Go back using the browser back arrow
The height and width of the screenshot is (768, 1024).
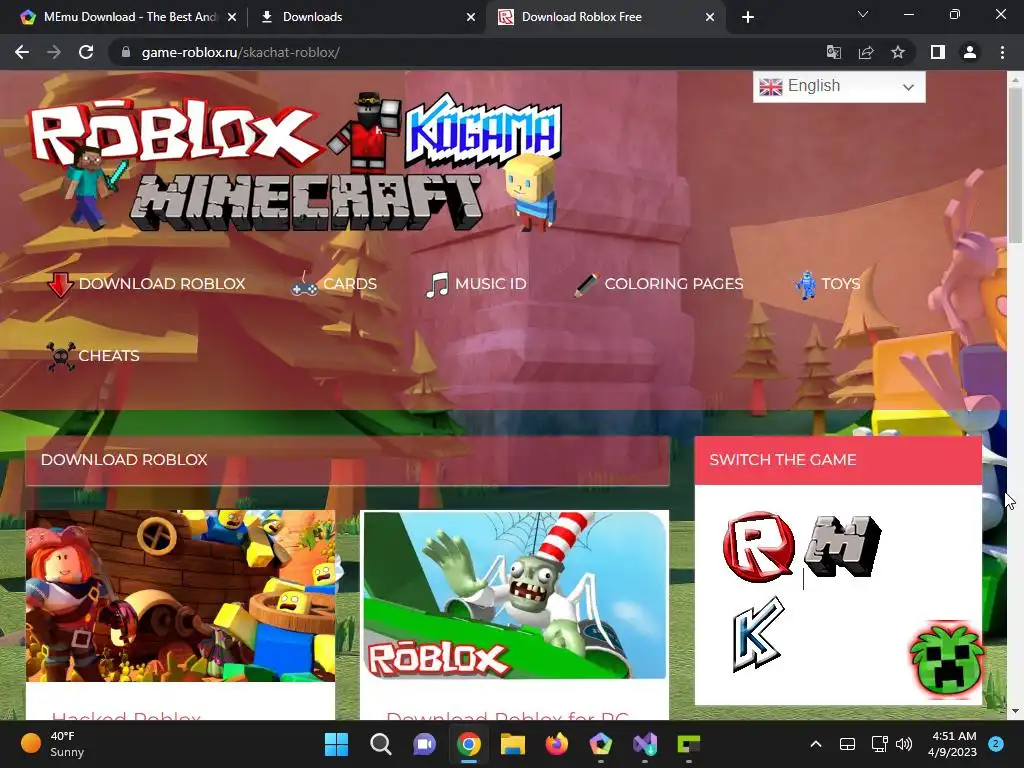tap(22, 52)
